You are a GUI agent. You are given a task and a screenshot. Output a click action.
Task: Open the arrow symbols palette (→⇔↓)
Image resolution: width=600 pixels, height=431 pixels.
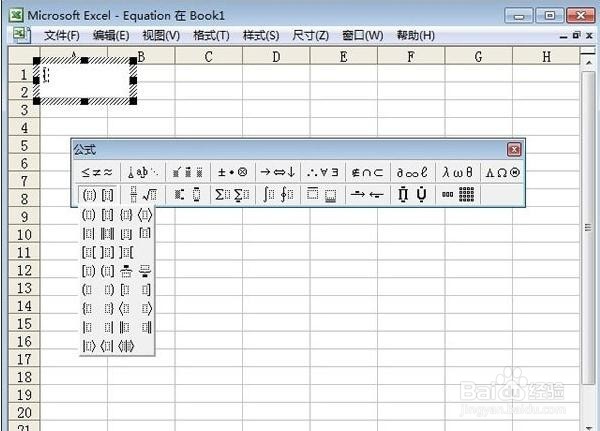click(x=278, y=172)
